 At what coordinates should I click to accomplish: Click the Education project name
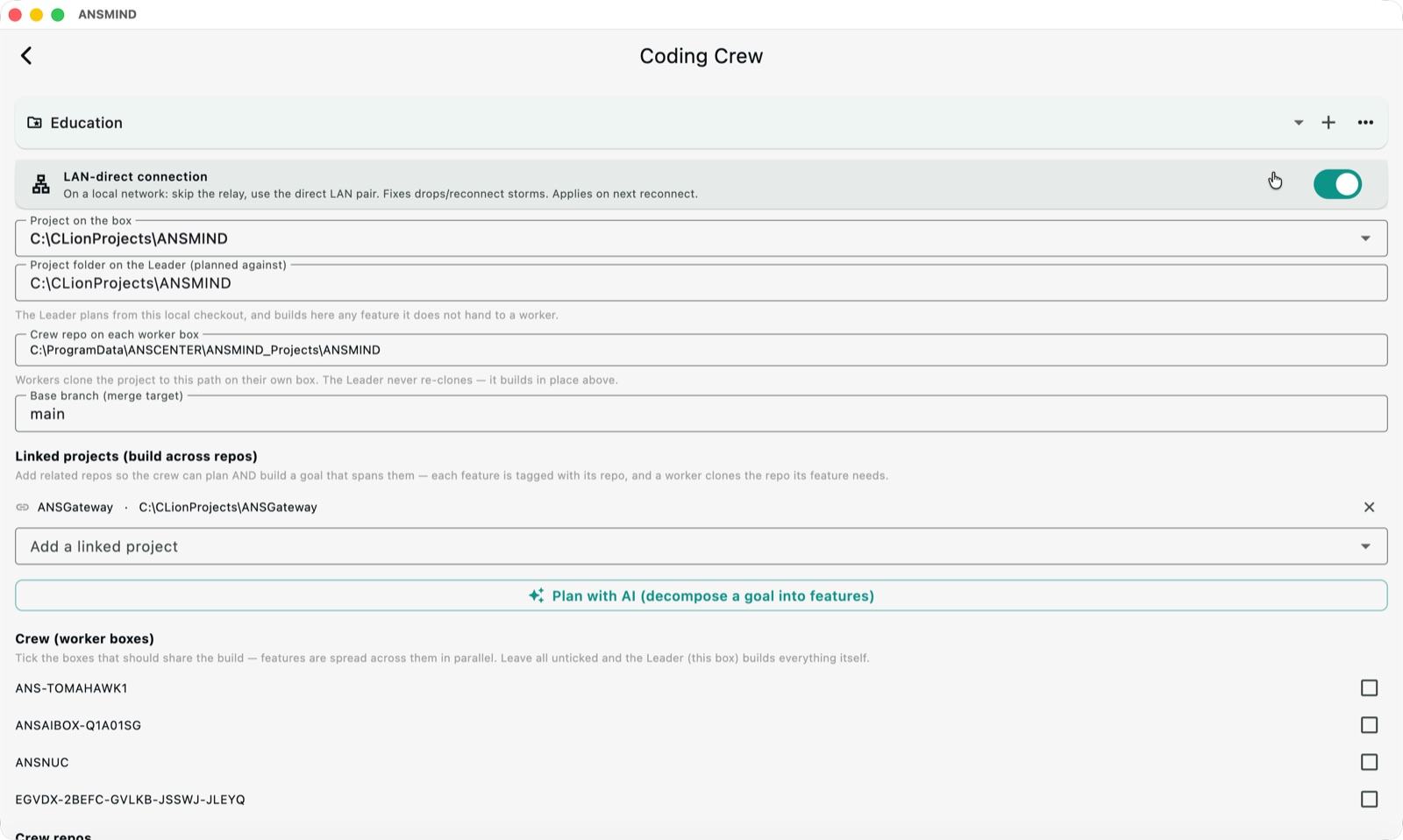[87, 123]
